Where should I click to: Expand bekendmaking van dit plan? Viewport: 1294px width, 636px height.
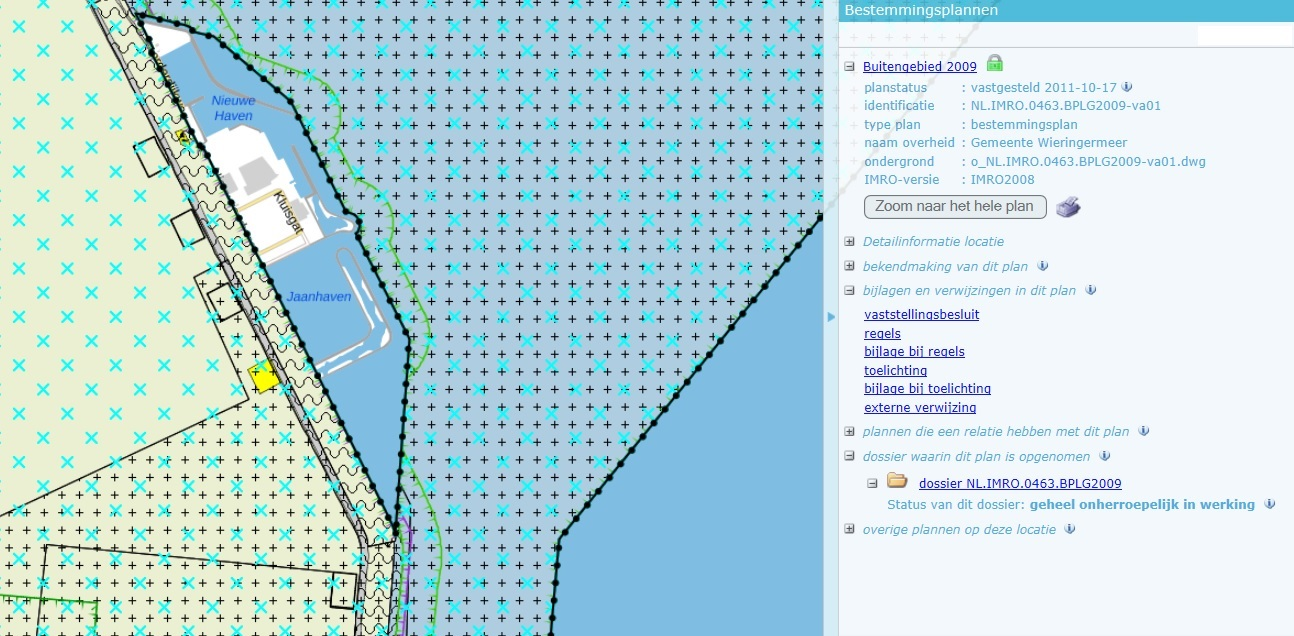tap(849, 266)
